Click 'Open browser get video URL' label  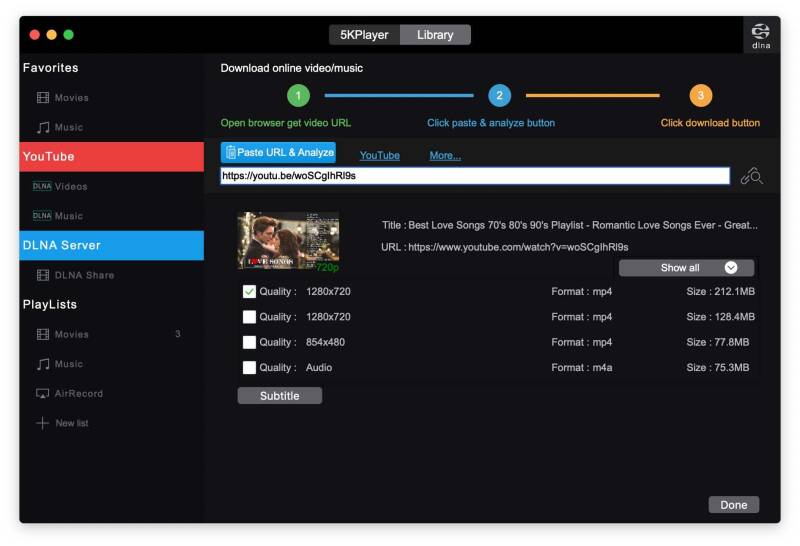[x=286, y=123]
